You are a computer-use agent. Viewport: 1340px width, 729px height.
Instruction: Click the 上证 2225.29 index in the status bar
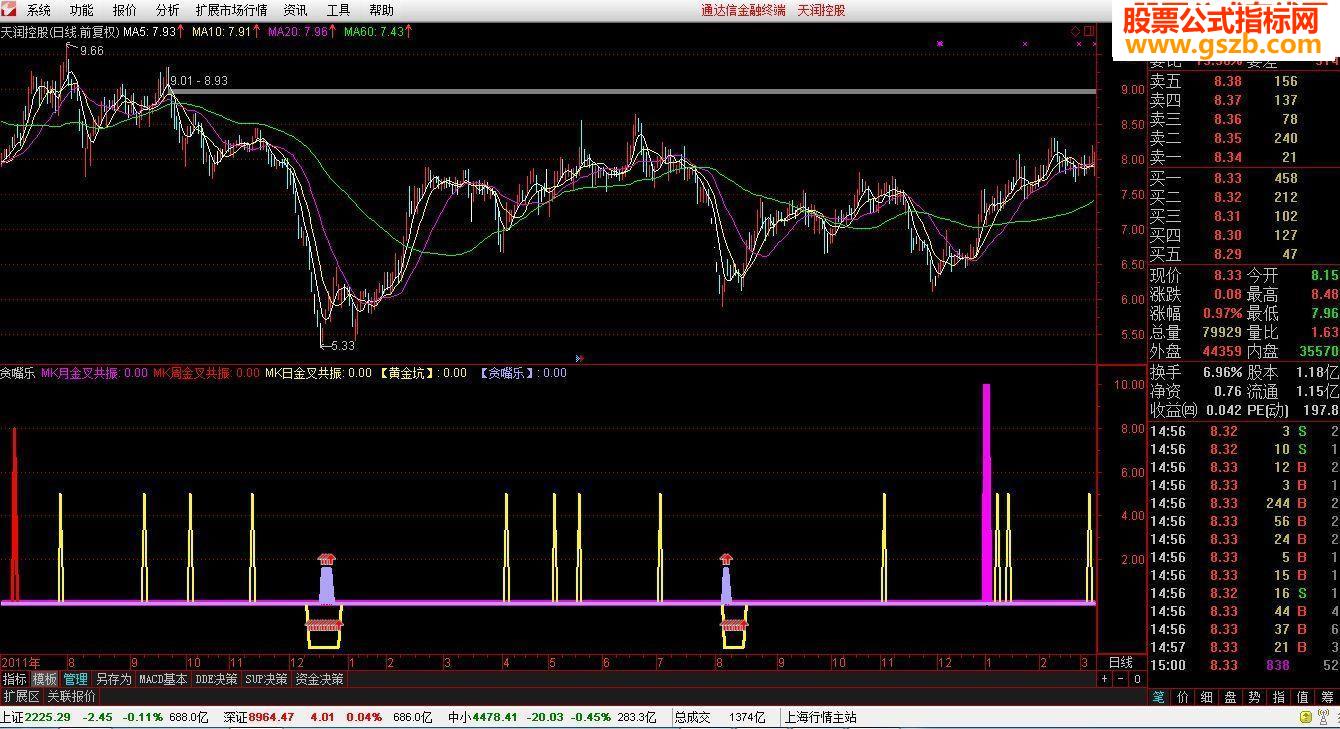pyautogui.click(x=36, y=717)
